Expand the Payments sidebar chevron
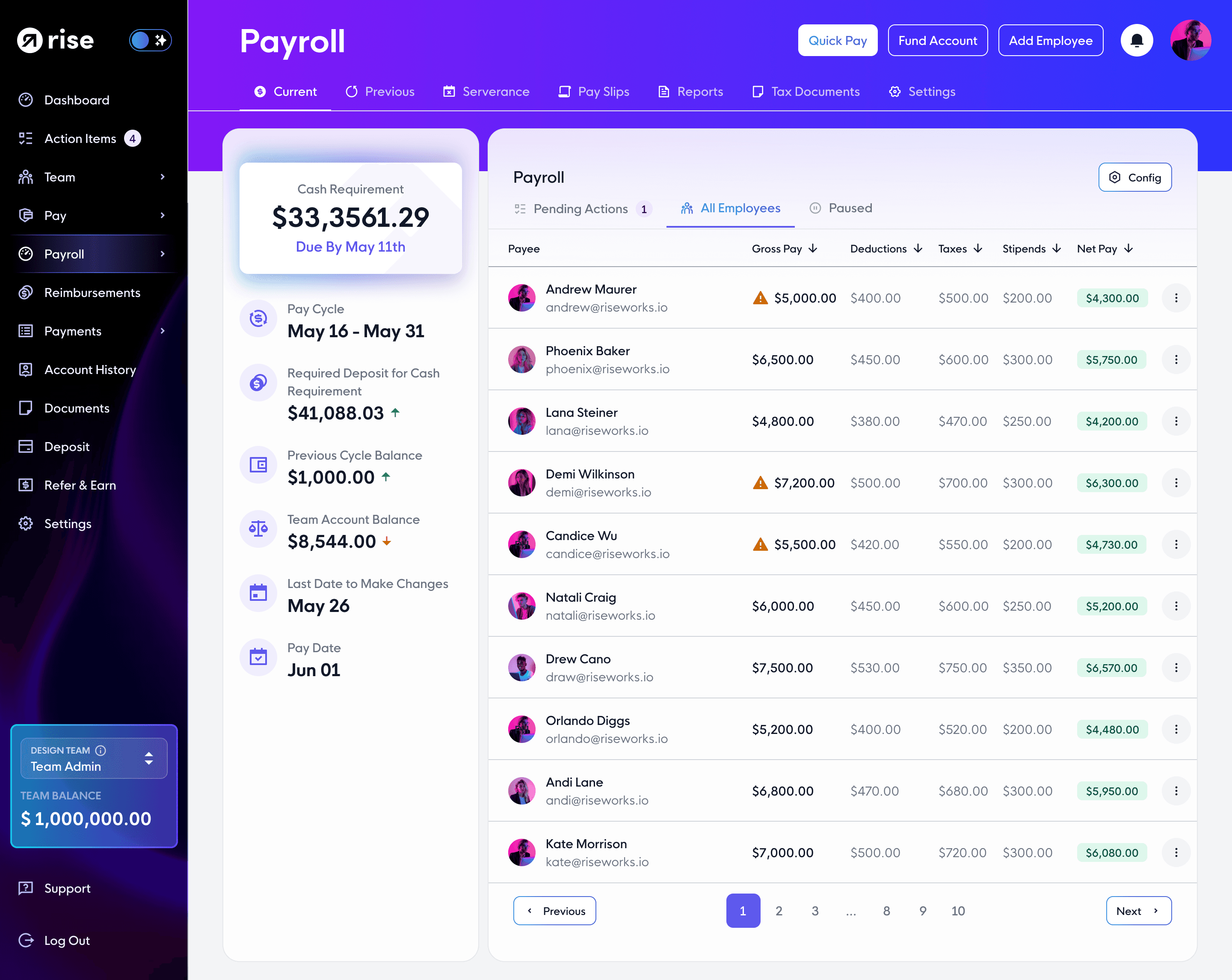 (x=163, y=331)
